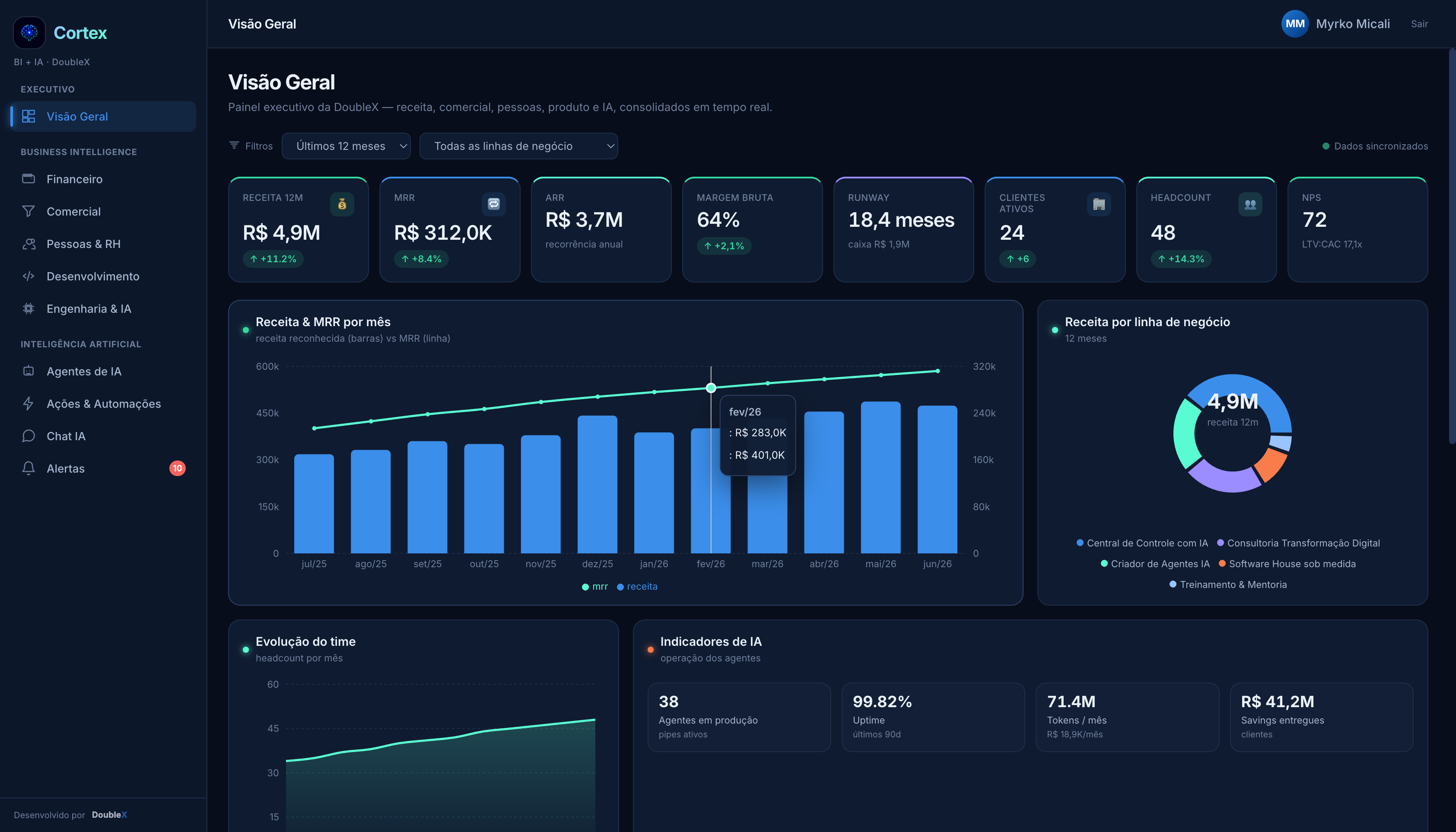
Task: Open the Financeiro wallet icon
Action: point(29,179)
